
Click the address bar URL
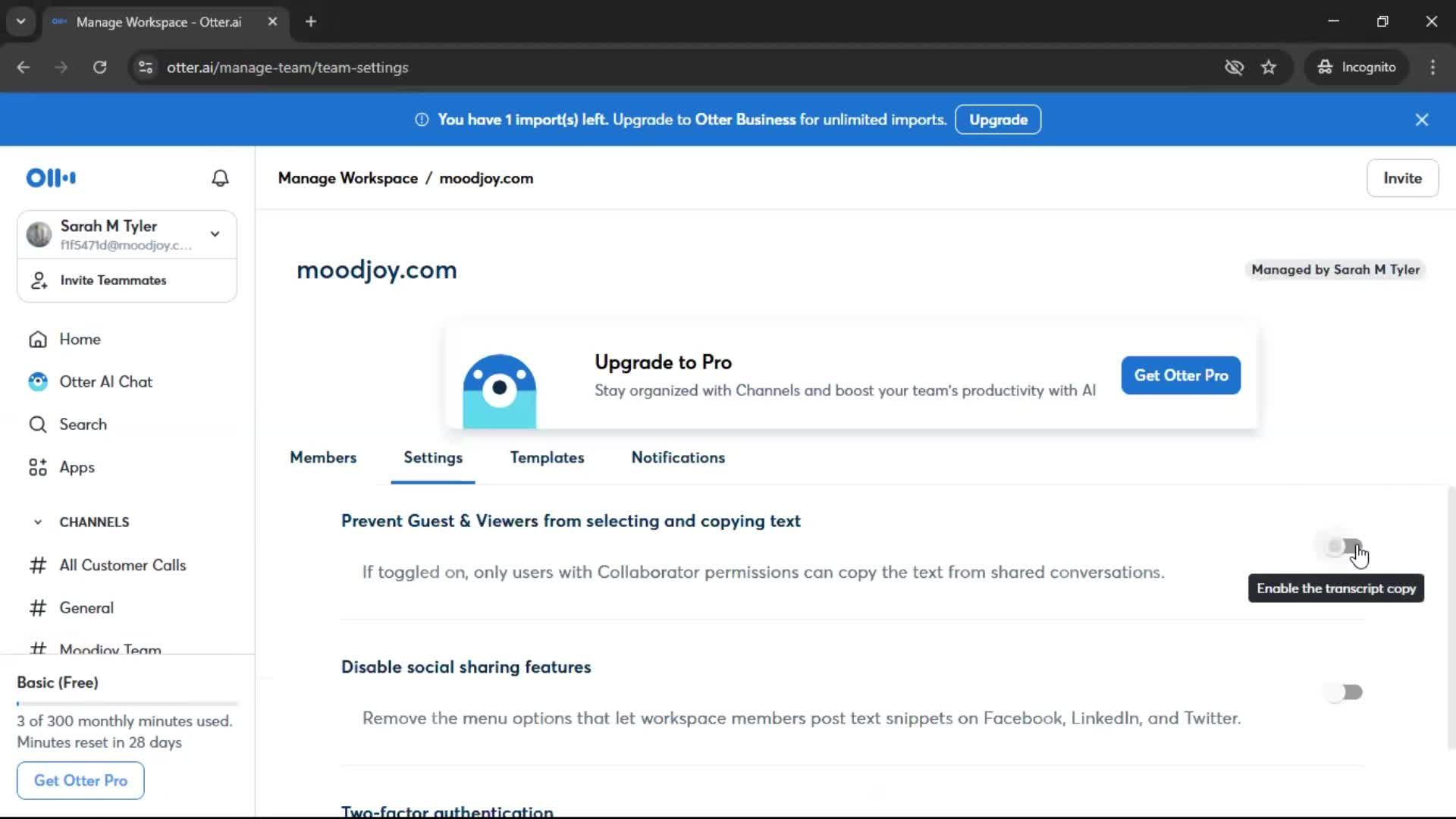[287, 67]
